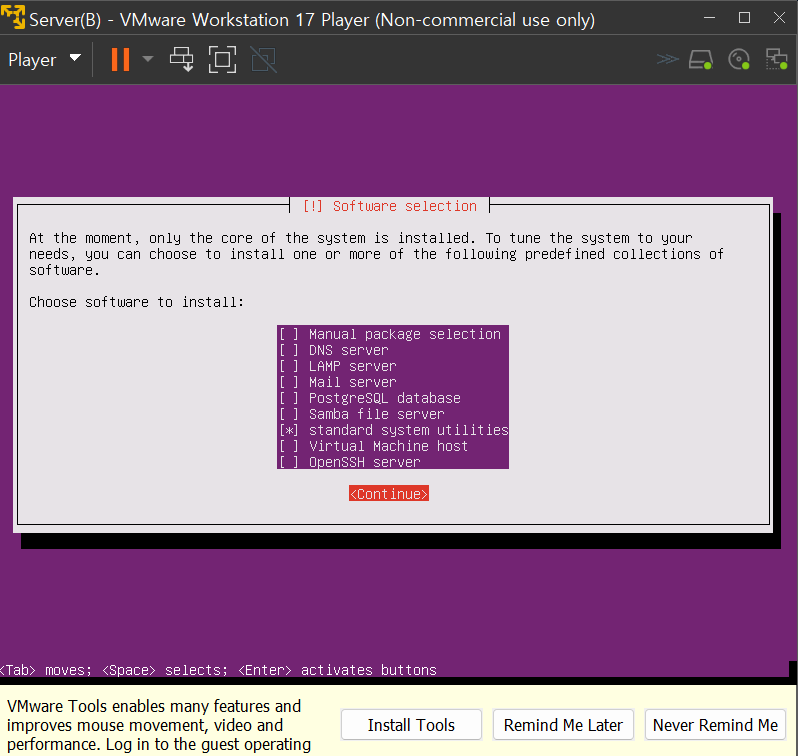Click the Unity mode icon
Screen dimensions: 798x756
tap(264, 60)
